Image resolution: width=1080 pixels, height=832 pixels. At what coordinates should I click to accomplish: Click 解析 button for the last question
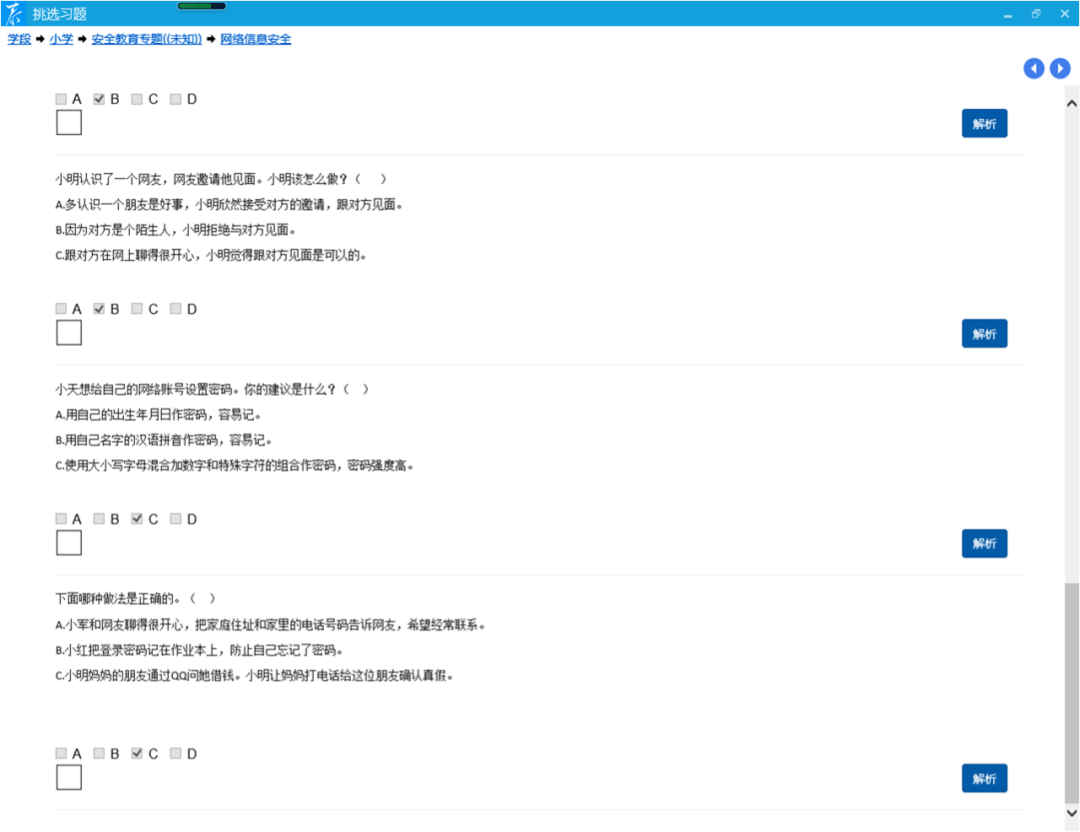tap(984, 779)
